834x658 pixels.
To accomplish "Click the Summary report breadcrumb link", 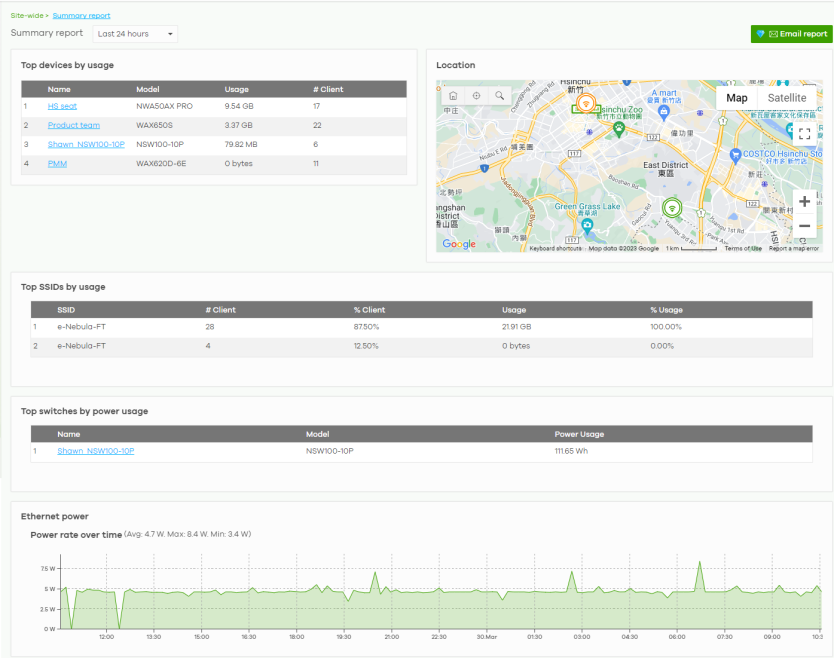I will point(82,16).
